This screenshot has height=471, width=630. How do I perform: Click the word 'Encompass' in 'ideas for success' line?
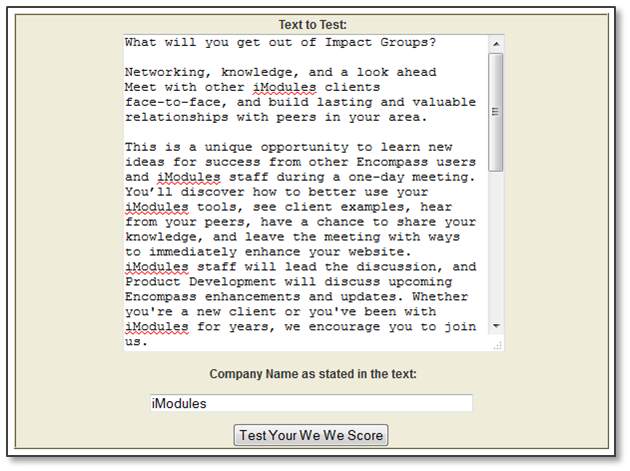click(392, 162)
